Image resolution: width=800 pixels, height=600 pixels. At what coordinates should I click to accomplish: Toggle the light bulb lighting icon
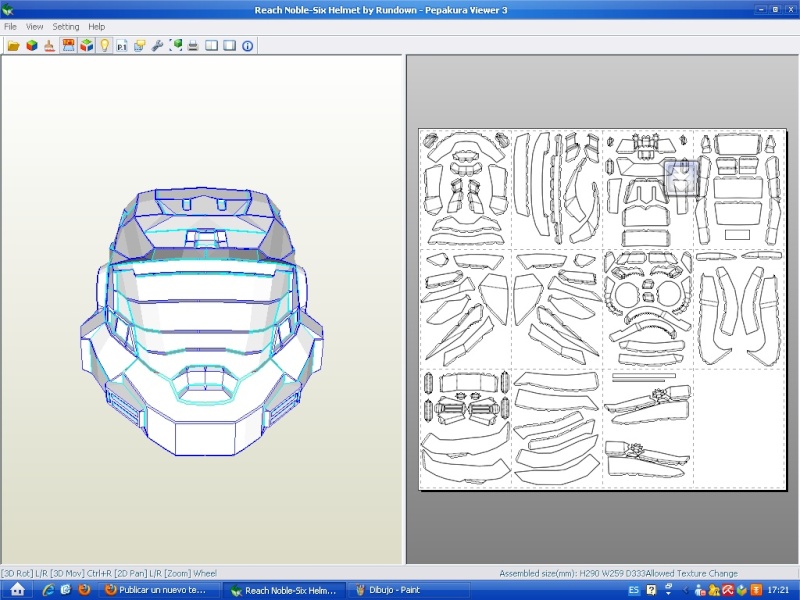[104, 46]
